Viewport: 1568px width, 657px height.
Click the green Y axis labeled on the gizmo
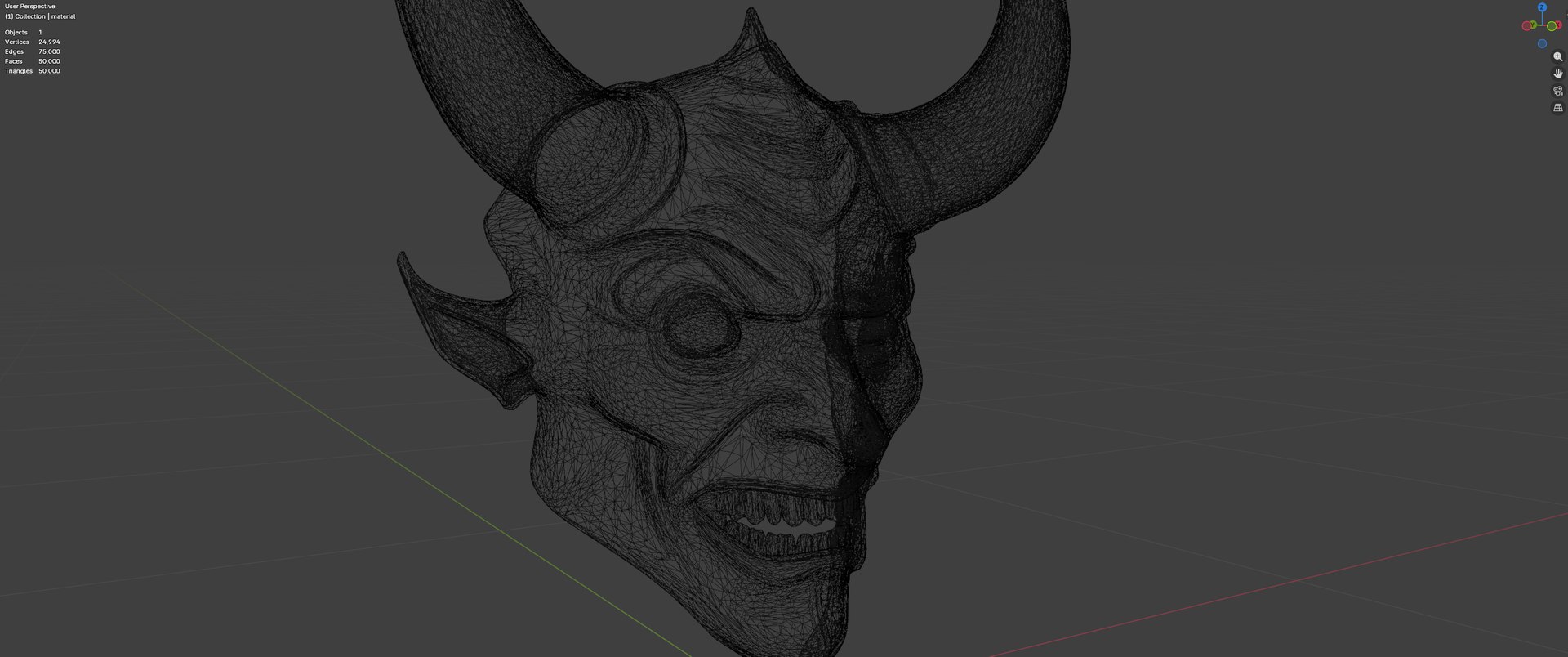point(1534,25)
